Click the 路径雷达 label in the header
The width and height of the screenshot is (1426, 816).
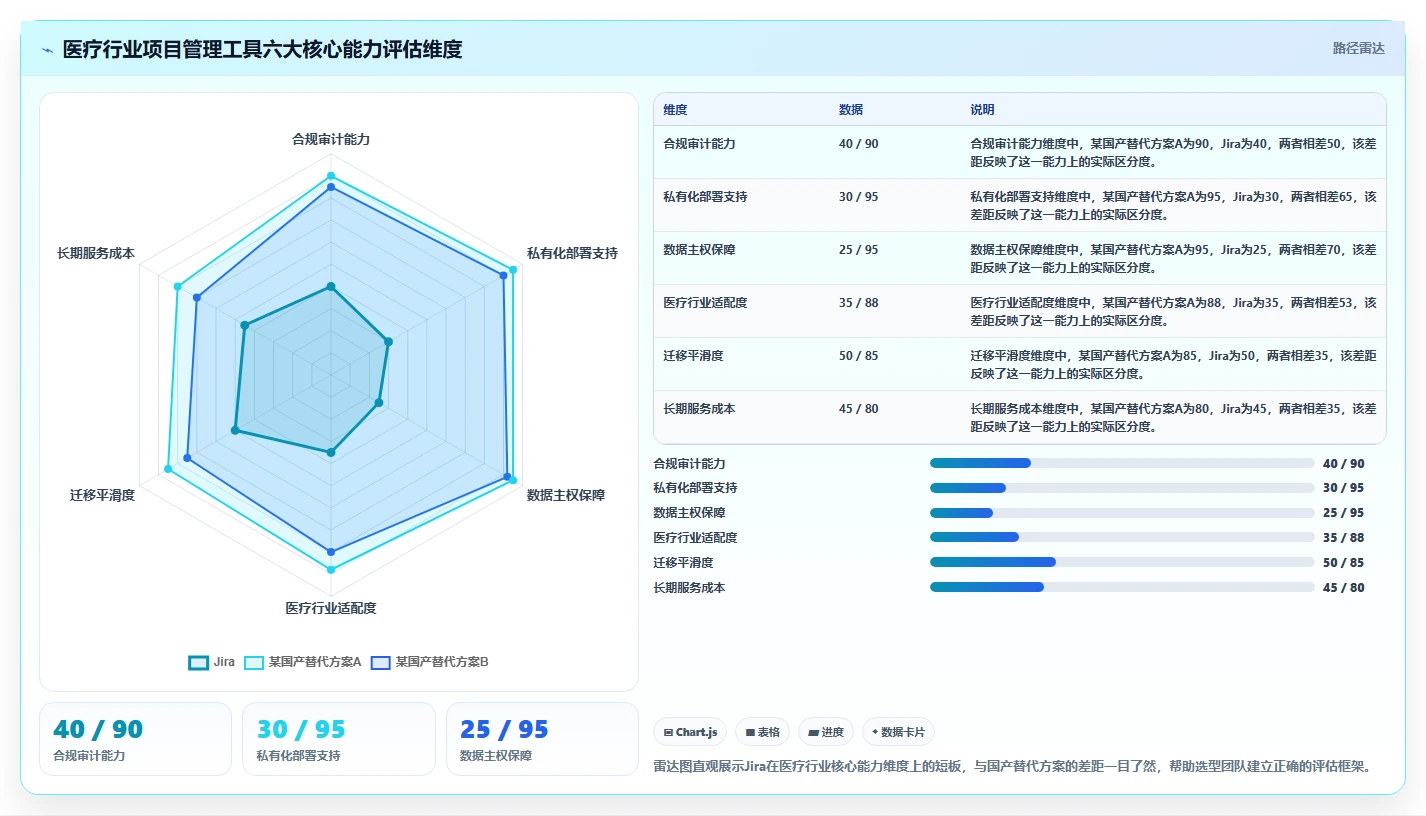click(1358, 48)
